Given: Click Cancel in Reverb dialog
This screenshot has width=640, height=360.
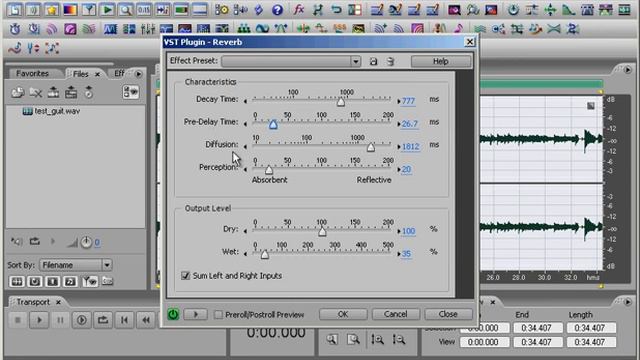Looking at the screenshot, I should click(396, 314).
